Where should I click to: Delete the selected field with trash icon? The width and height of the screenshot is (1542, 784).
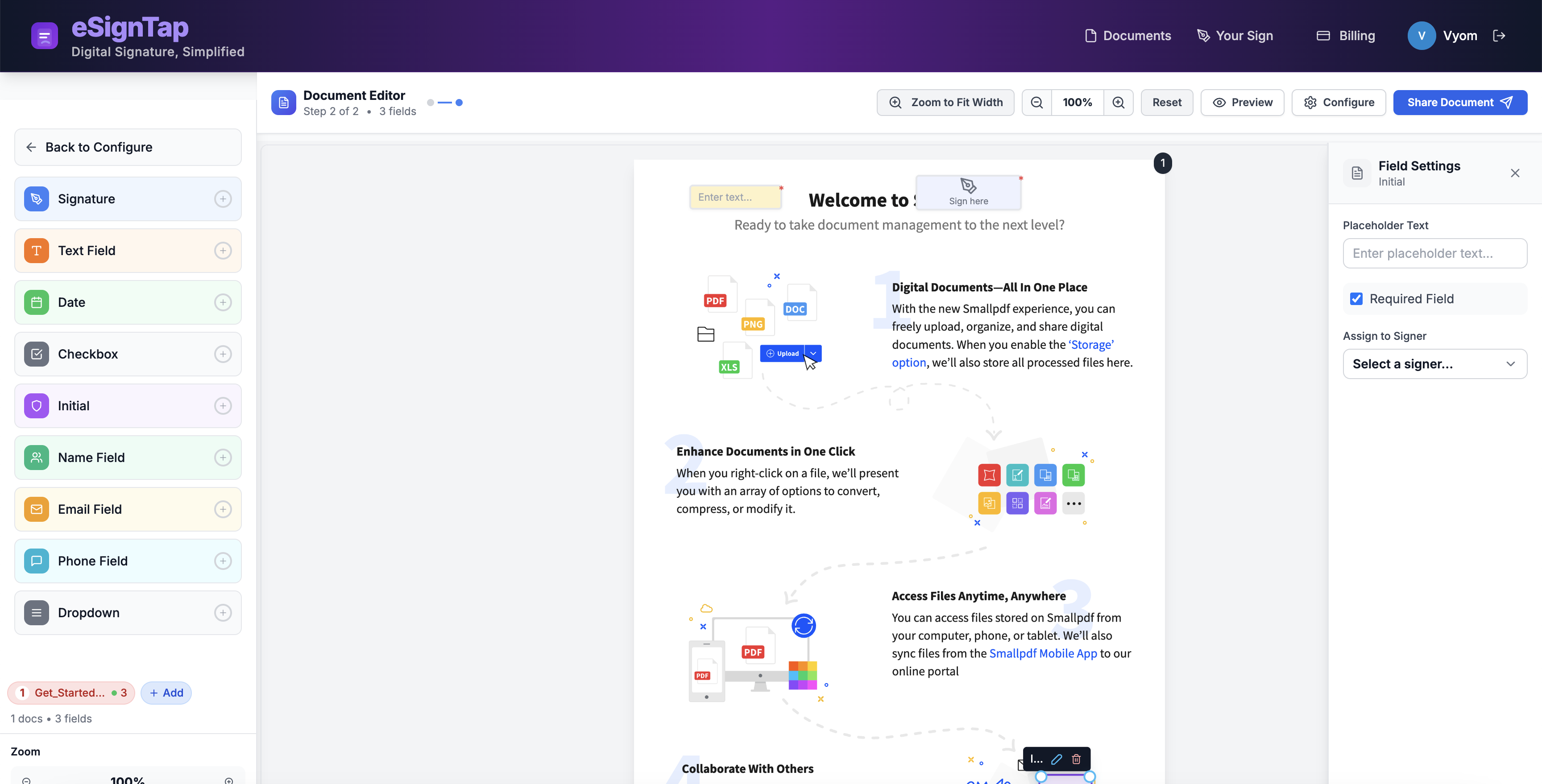(1076, 759)
